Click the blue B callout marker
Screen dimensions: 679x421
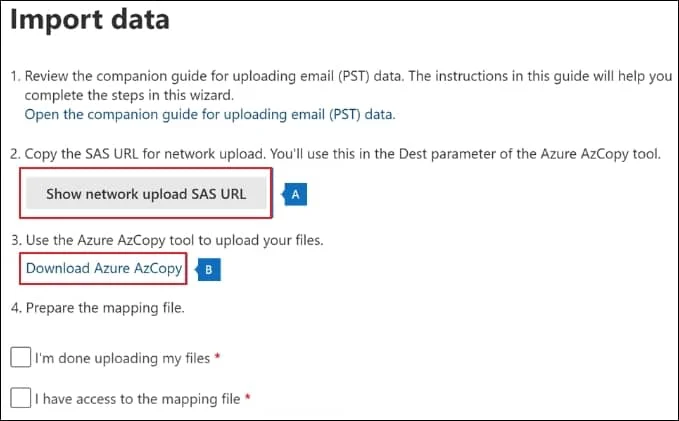[209, 269]
